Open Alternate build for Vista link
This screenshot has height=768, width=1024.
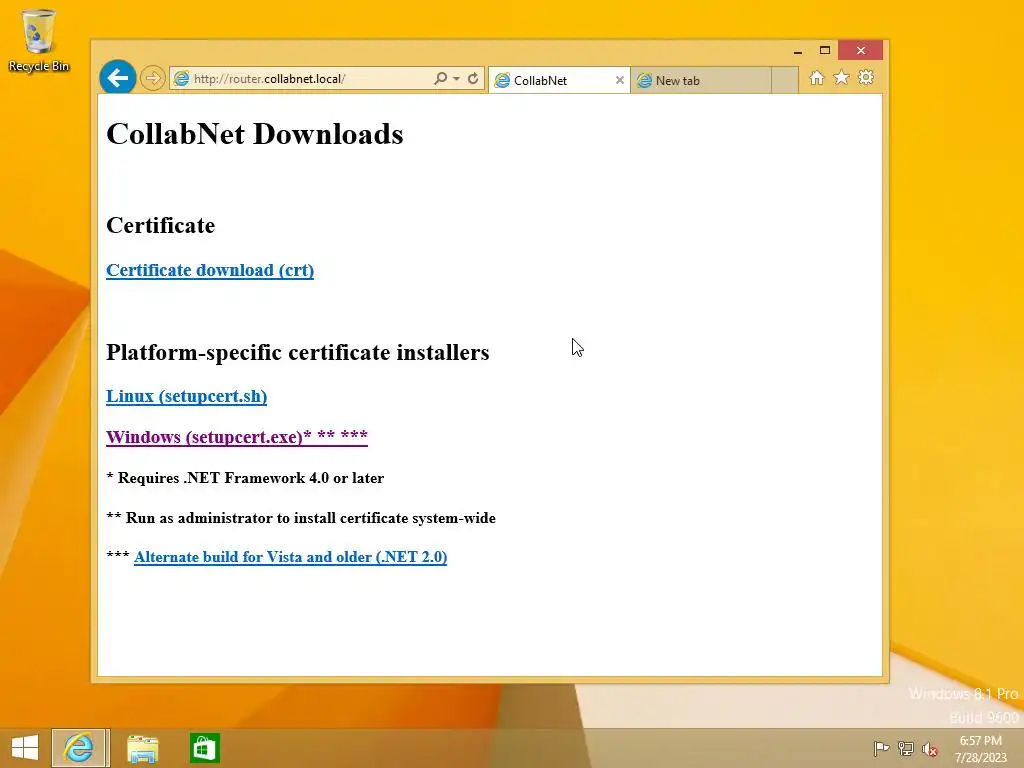click(x=291, y=557)
